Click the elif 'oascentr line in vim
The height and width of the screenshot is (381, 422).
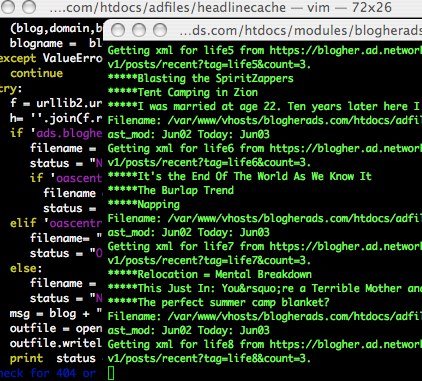pyautogui.click(x=56, y=223)
